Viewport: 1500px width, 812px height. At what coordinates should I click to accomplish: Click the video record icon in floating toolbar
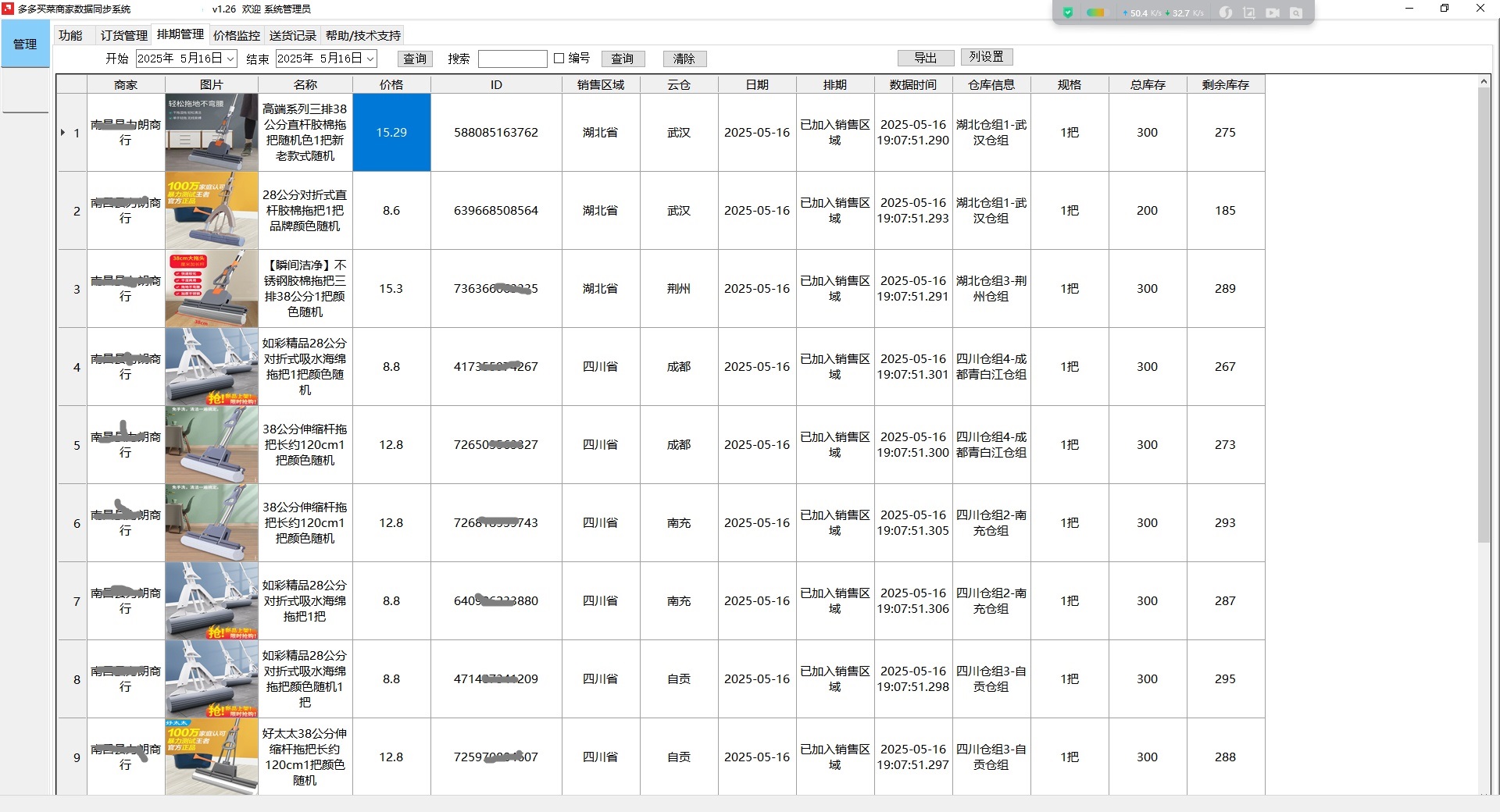point(1273,12)
